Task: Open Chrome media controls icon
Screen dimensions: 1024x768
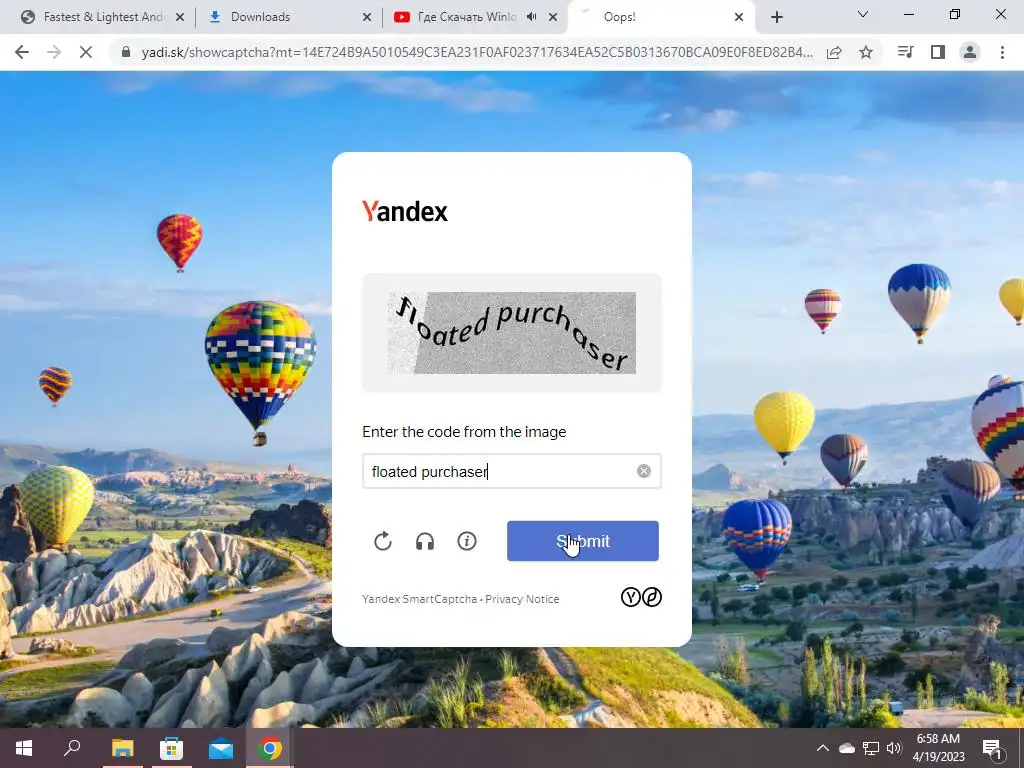Action: [905, 52]
